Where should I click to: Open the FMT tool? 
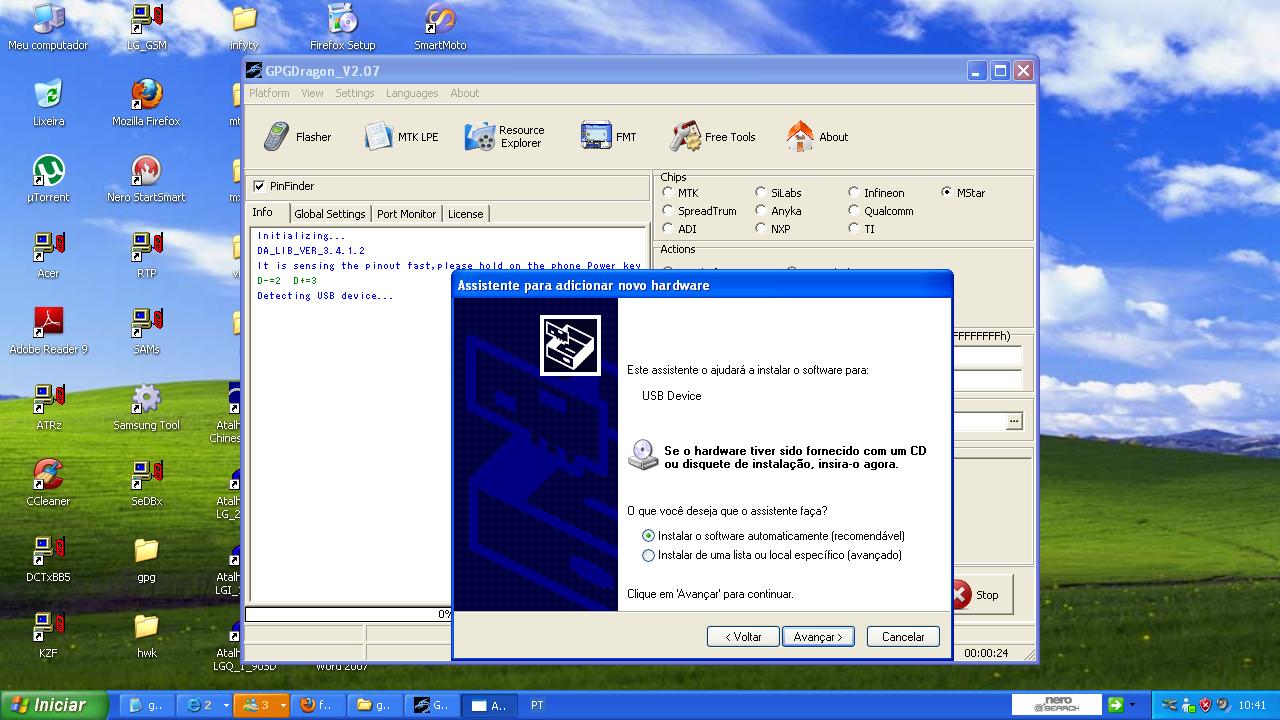coord(609,137)
